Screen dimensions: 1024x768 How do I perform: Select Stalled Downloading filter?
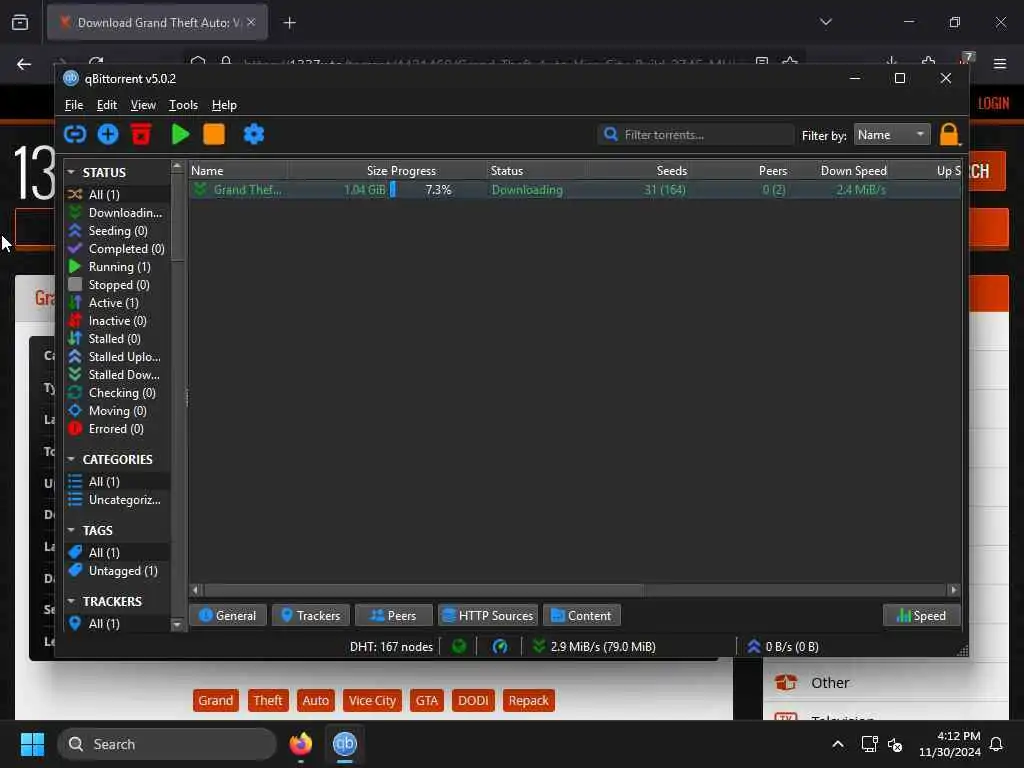118,375
